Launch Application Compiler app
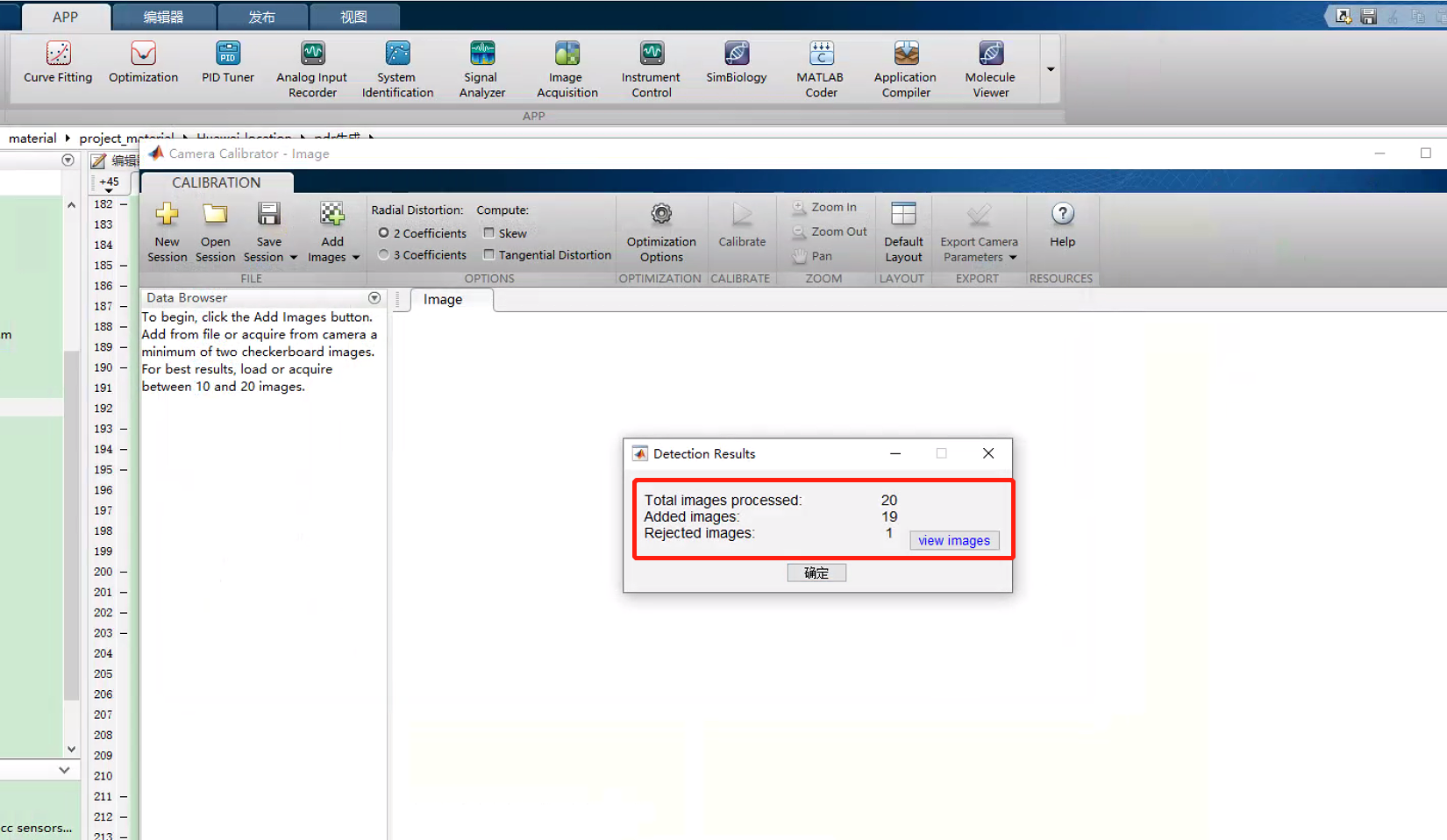The height and width of the screenshot is (840, 1447). (906, 69)
